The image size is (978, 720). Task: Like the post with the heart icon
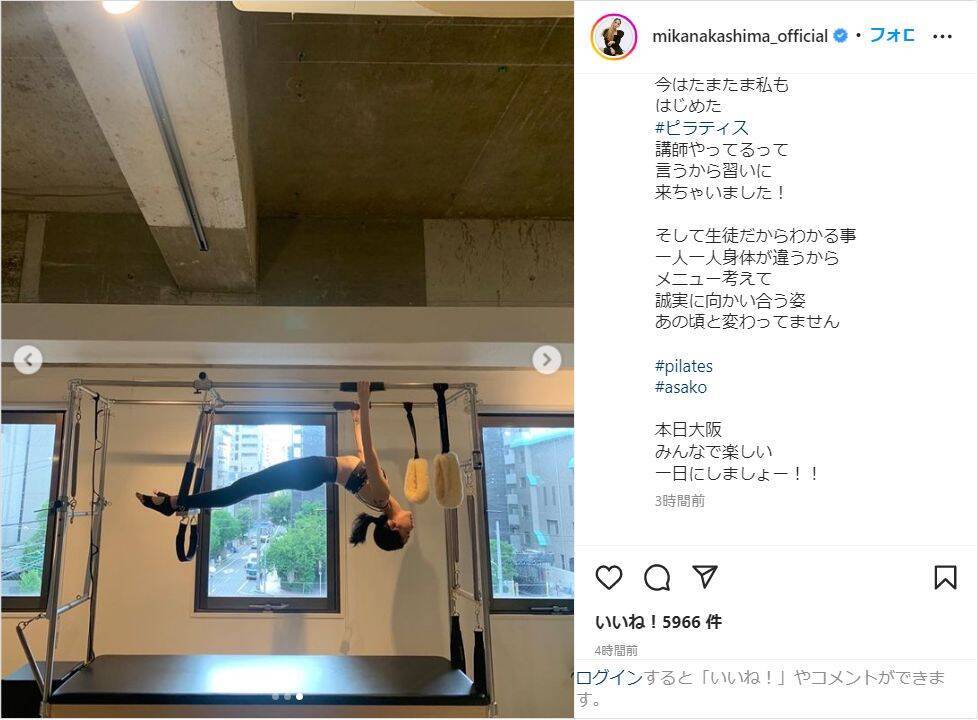(609, 577)
